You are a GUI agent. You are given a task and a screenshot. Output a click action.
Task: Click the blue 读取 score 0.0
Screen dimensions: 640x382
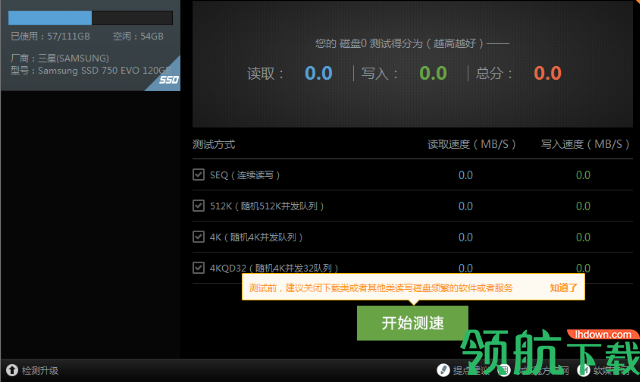(318, 73)
